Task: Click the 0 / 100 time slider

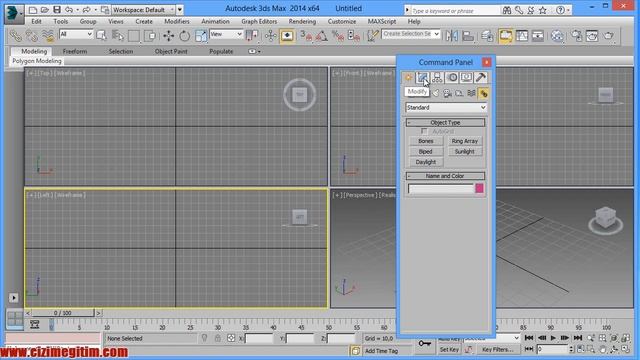Action: [62, 313]
